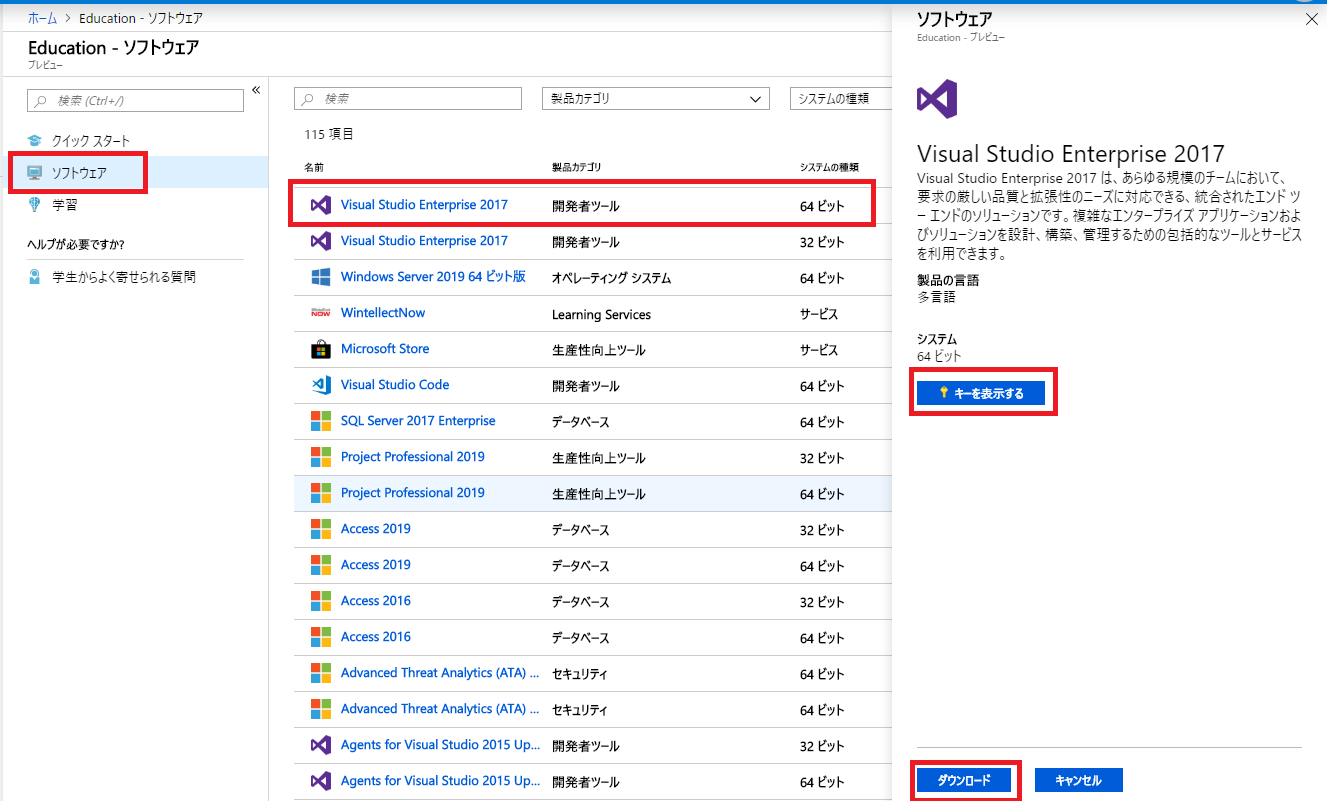Screen dimensions: 1327x801
Task: Click 'Learning Services' category cell
Action: (x=601, y=314)
